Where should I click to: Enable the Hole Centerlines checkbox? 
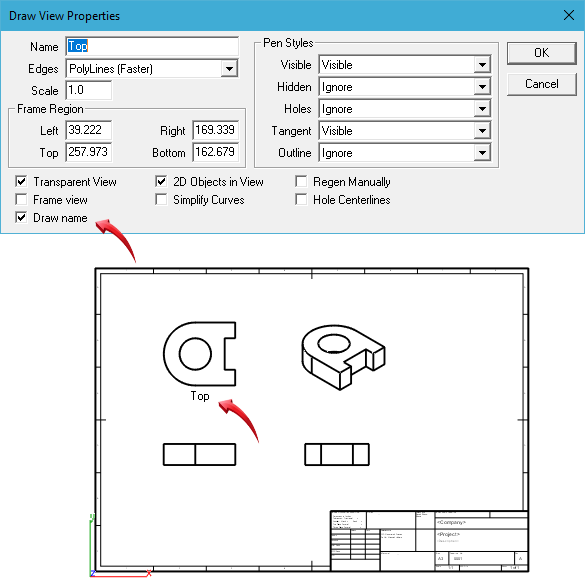coord(301,200)
